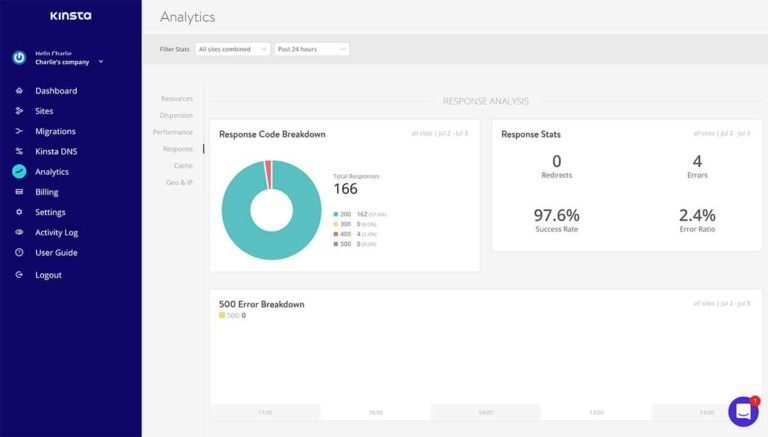The image size is (768, 437).
Task: Click the 4 Errors stat
Action: tap(697, 166)
